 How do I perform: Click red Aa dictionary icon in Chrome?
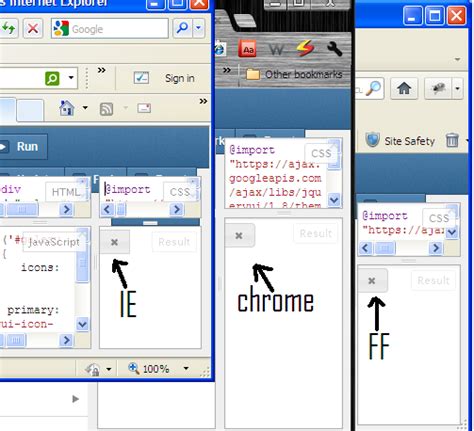pos(247,49)
